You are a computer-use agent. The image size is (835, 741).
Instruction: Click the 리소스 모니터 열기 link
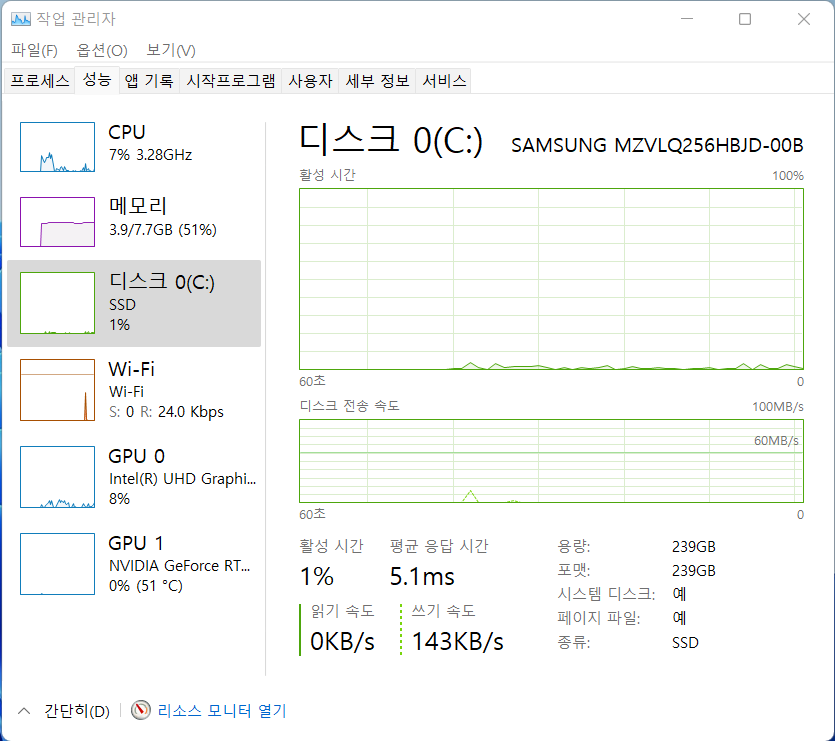[x=222, y=711]
